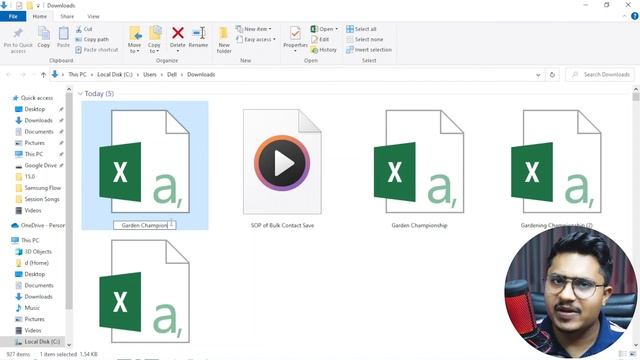Switch to the Share ribbon tab
The image size is (640, 360).
pyautogui.click(x=67, y=16)
